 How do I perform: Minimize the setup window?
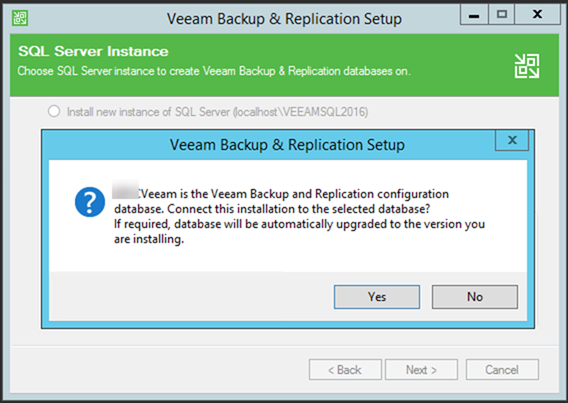[474, 15]
